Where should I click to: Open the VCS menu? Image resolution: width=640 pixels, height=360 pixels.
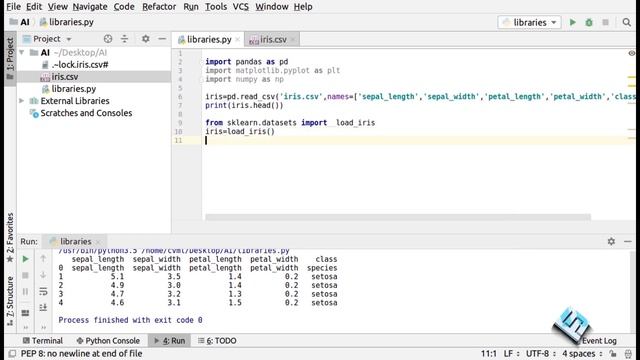240,7
